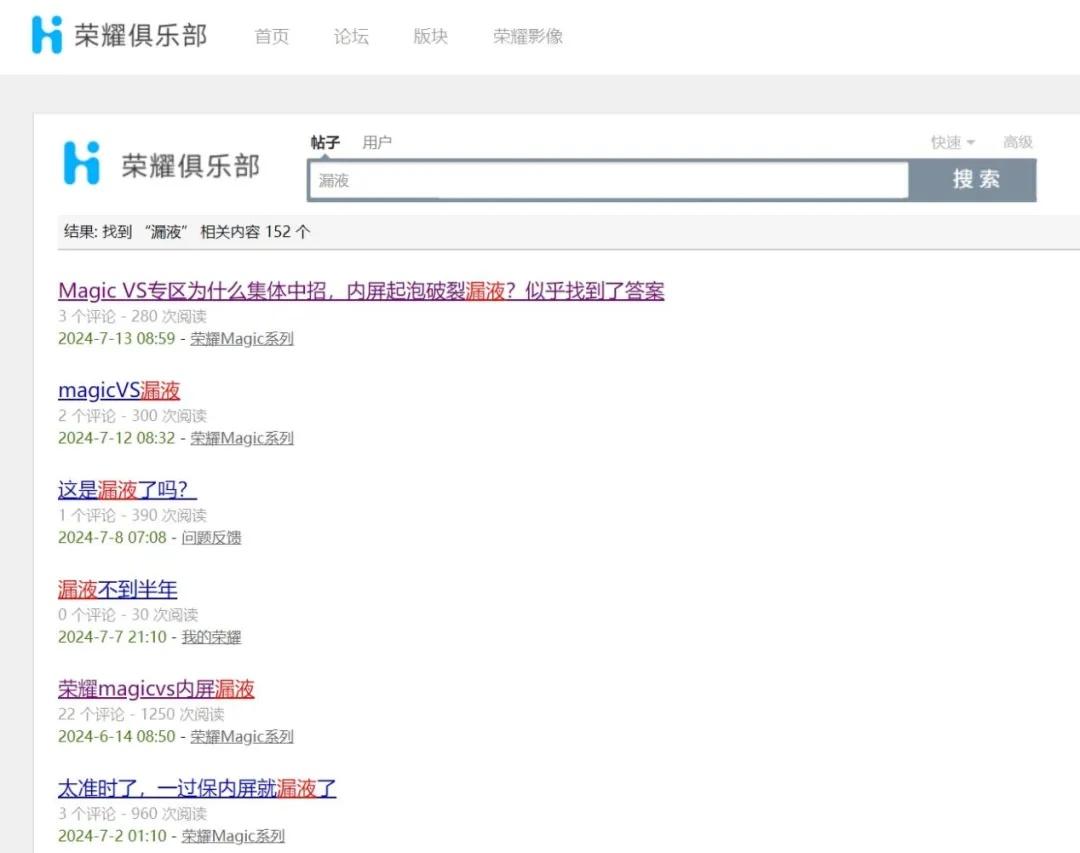Click the 搜索 button
This screenshot has height=853, width=1080.
point(973,180)
